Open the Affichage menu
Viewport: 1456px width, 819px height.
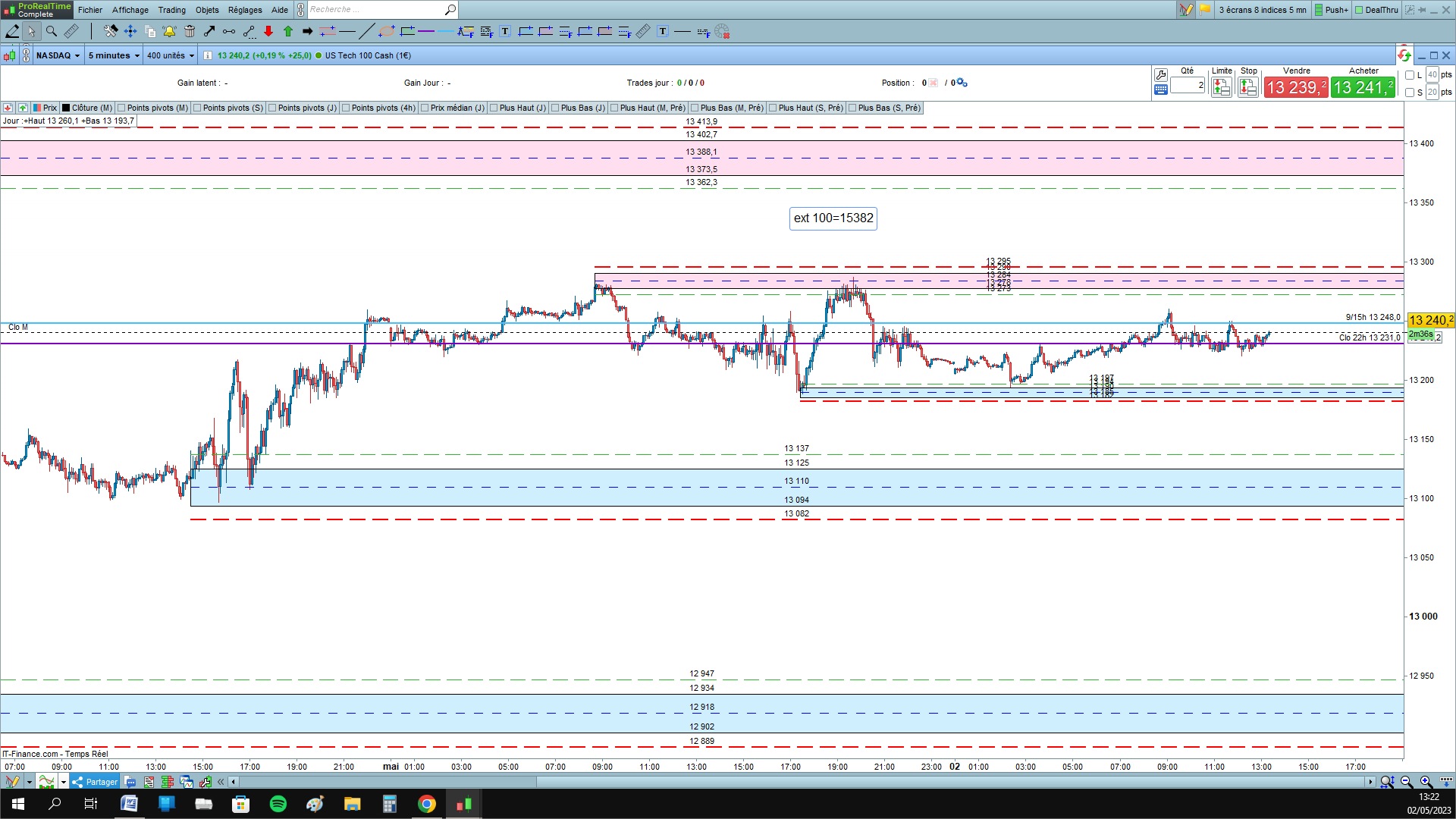[x=130, y=10]
